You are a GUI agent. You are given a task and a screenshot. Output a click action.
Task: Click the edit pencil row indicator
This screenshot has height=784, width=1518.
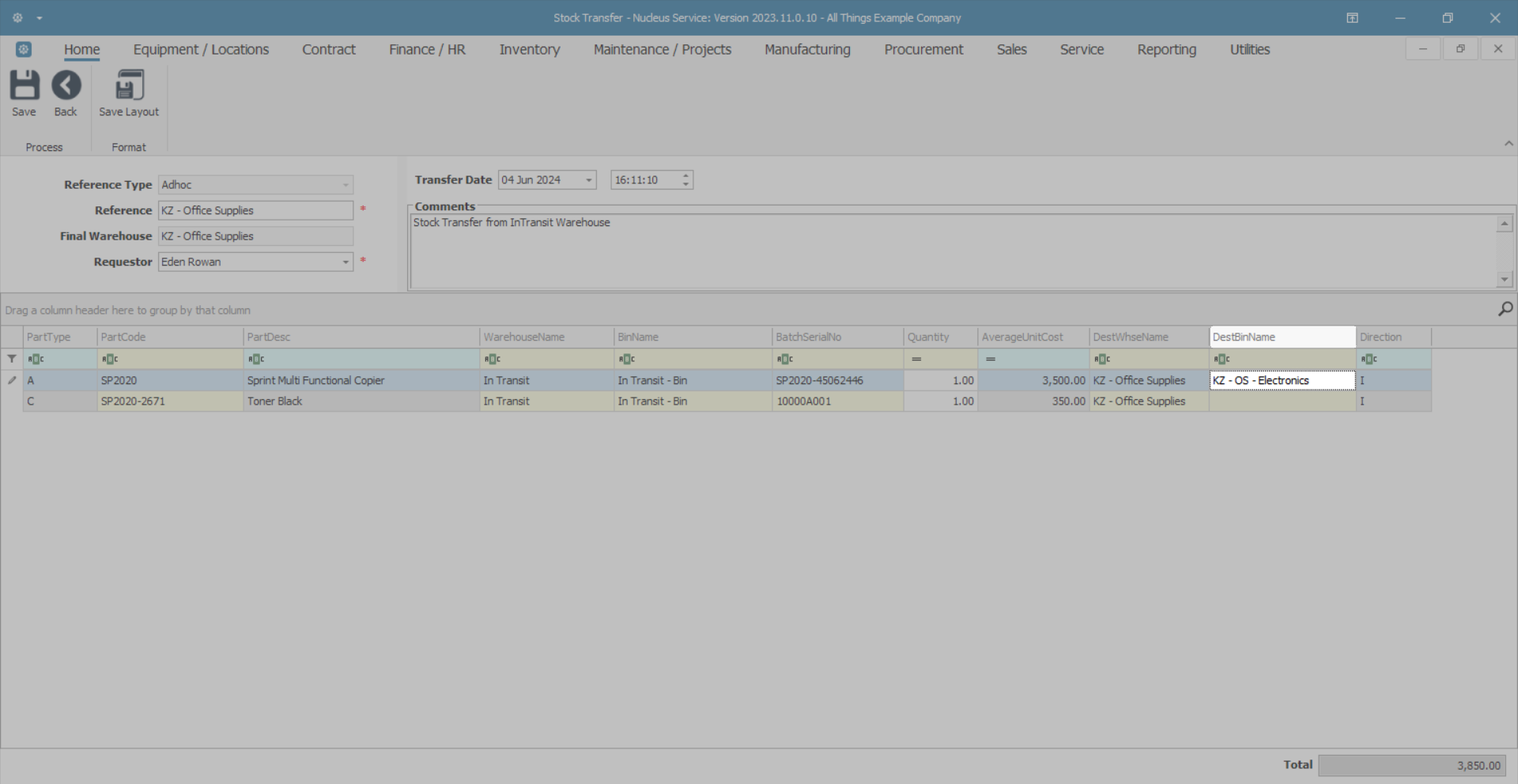coord(12,380)
